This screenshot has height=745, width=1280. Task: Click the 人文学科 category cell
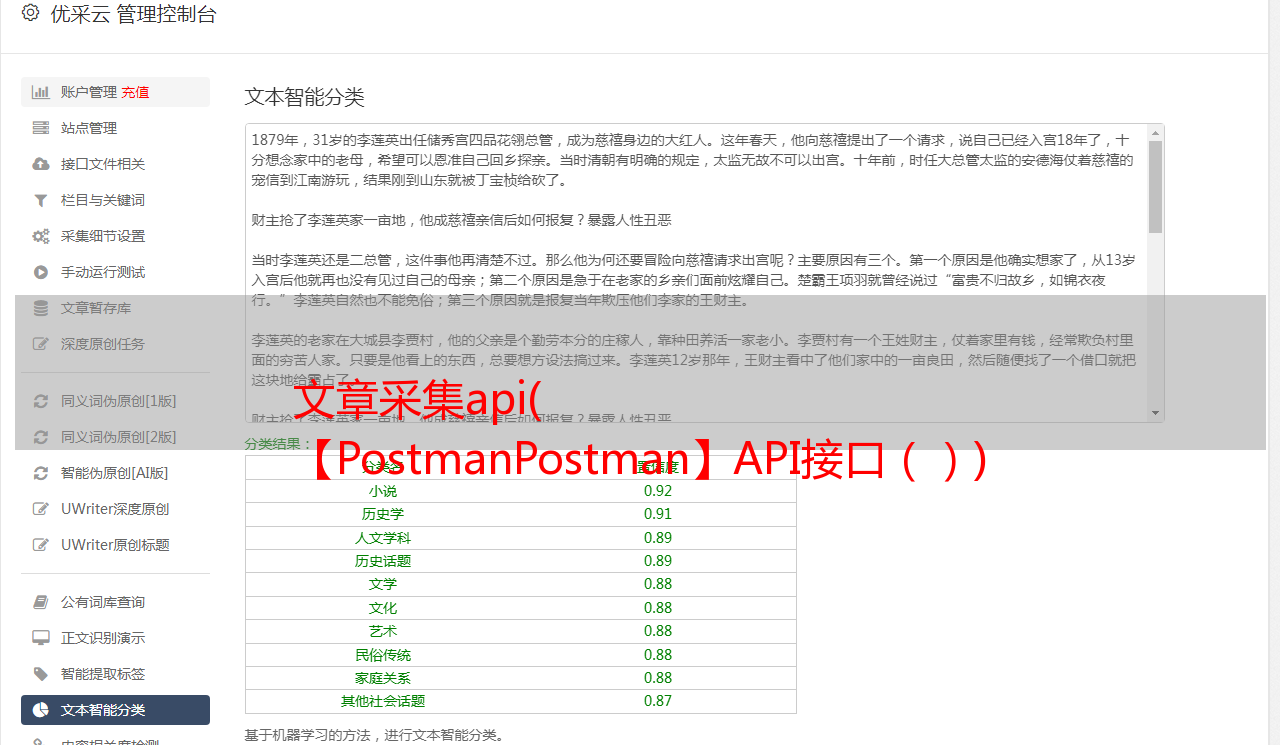coord(383,538)
